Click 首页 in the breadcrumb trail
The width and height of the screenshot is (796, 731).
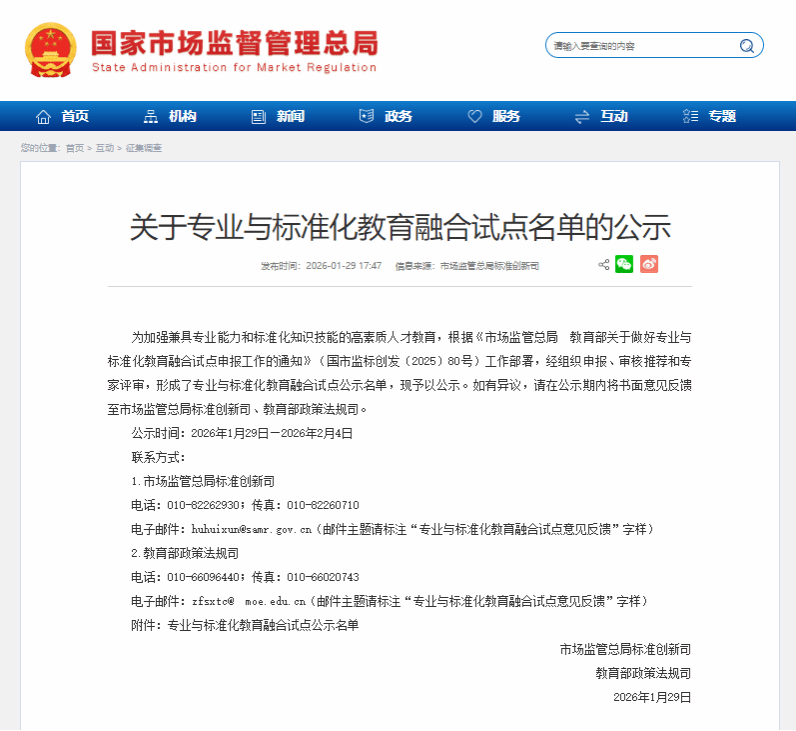click(75, 148)
